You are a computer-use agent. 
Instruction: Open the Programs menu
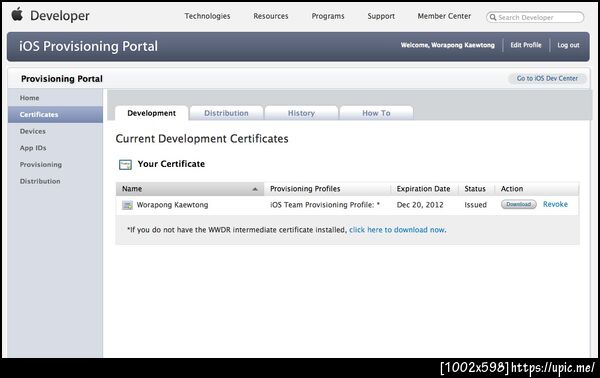[328, 16]
